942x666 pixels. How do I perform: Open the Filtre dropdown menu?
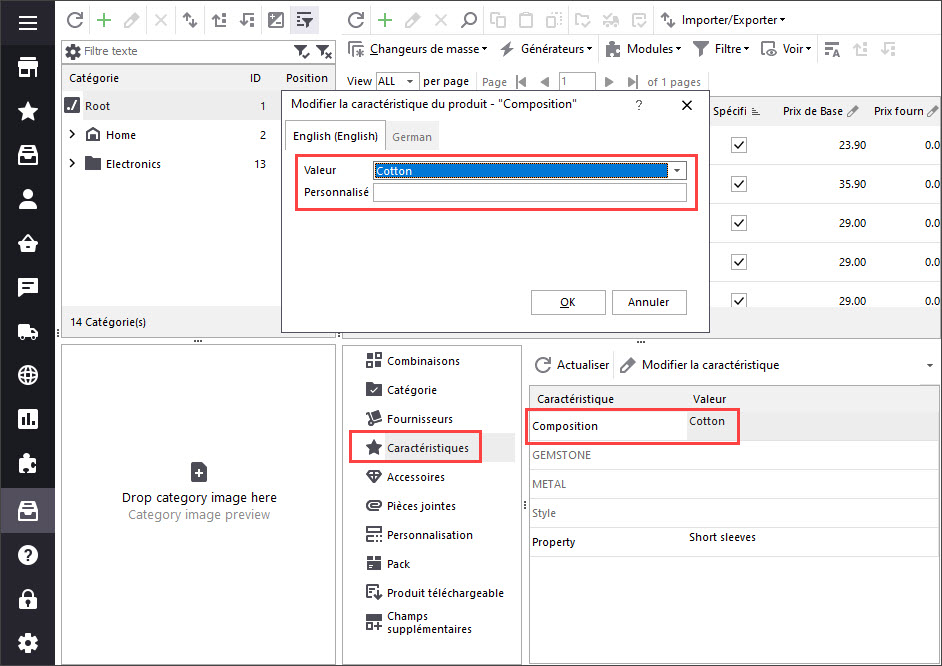pyautogui.click(x=721, y=49)
